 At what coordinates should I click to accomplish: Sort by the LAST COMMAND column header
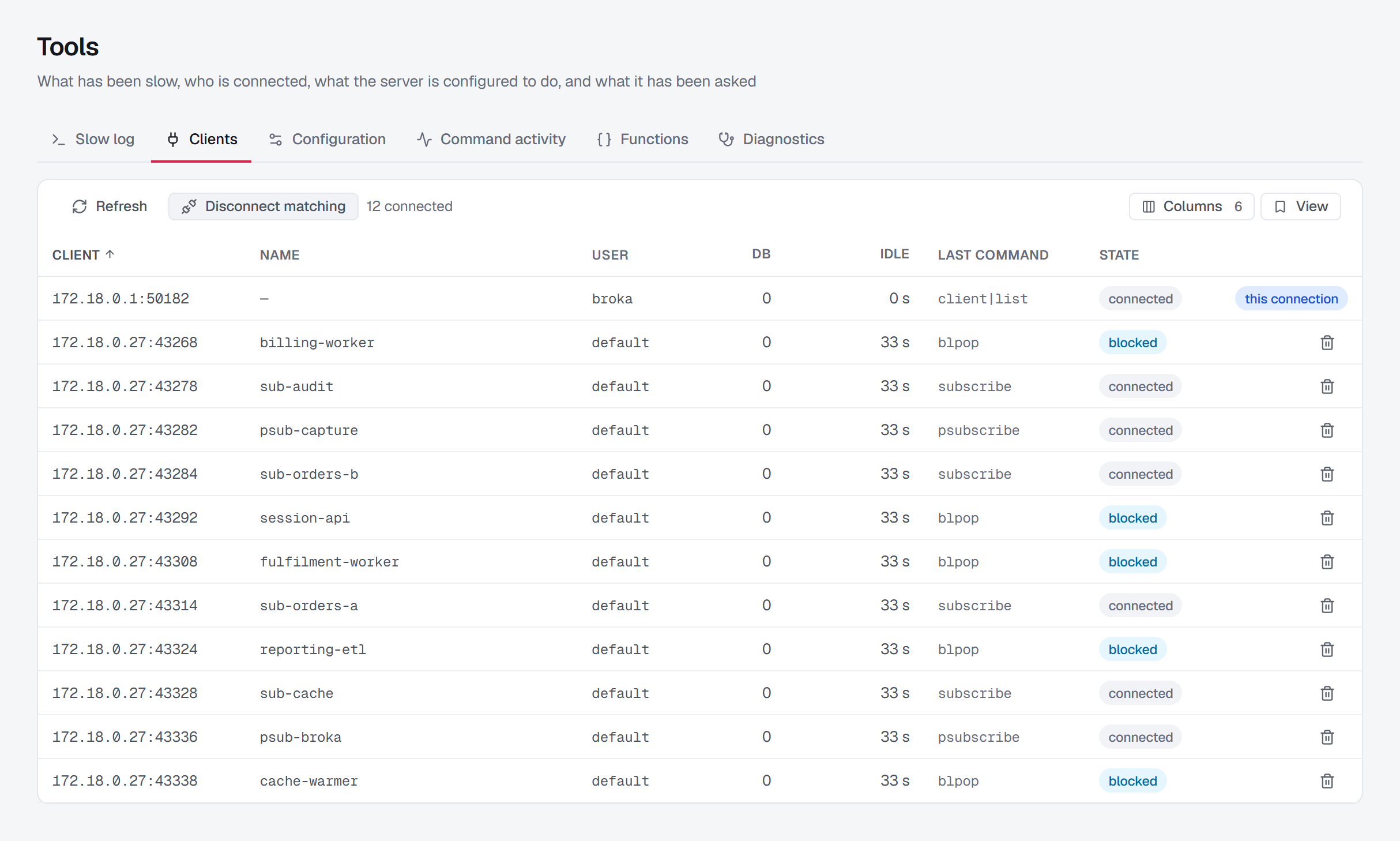993,255
